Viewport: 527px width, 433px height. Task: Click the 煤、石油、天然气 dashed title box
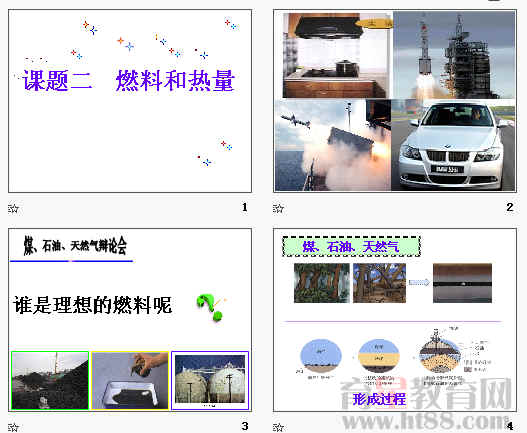[351, 246]
